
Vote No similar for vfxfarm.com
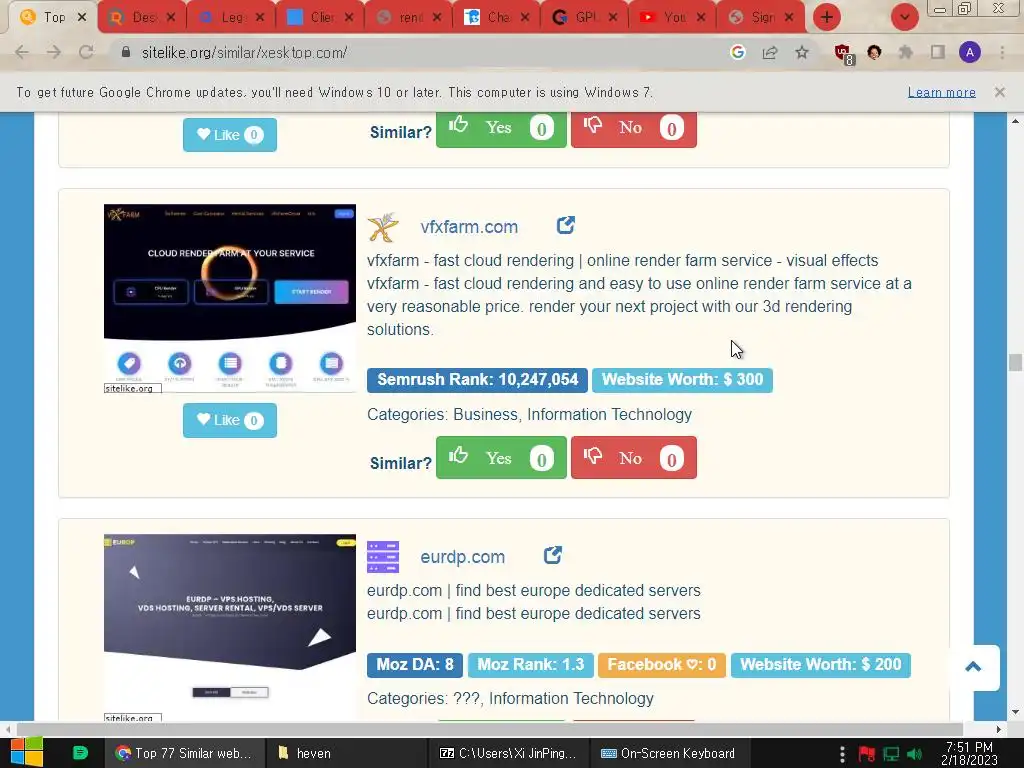633,458
